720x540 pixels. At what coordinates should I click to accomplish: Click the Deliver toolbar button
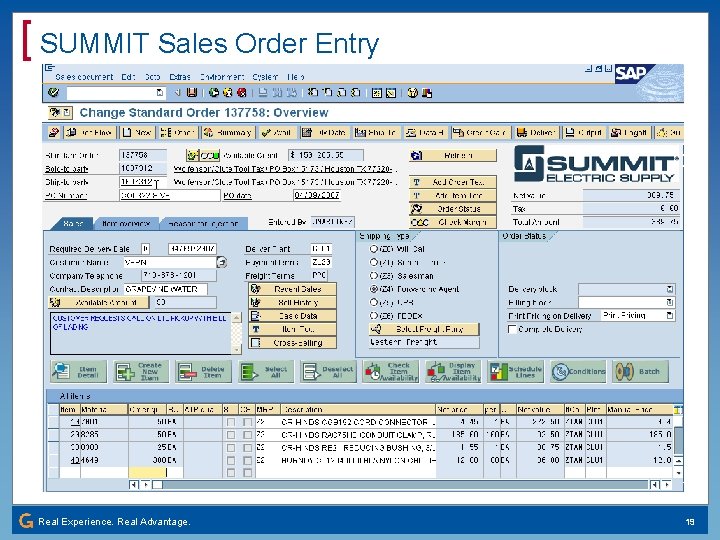pyautogui.click(x=536, y=133)
